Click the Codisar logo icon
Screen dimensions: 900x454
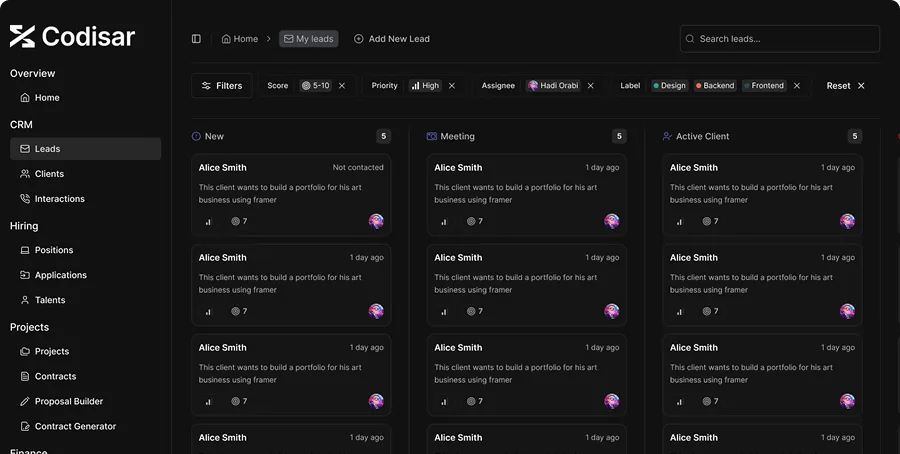(22, 37)
